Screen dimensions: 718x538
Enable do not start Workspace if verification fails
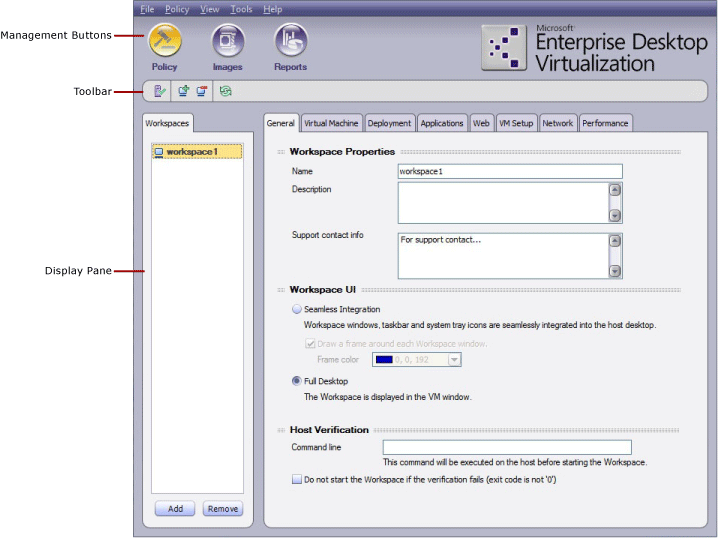tap(296, 480)
